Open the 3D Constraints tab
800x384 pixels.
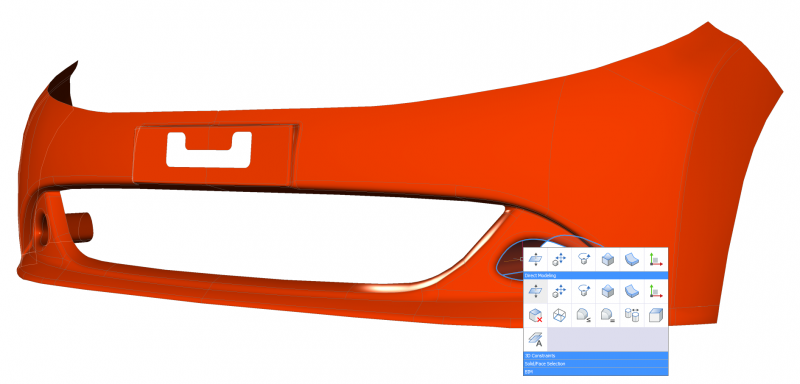pos(595,355)
